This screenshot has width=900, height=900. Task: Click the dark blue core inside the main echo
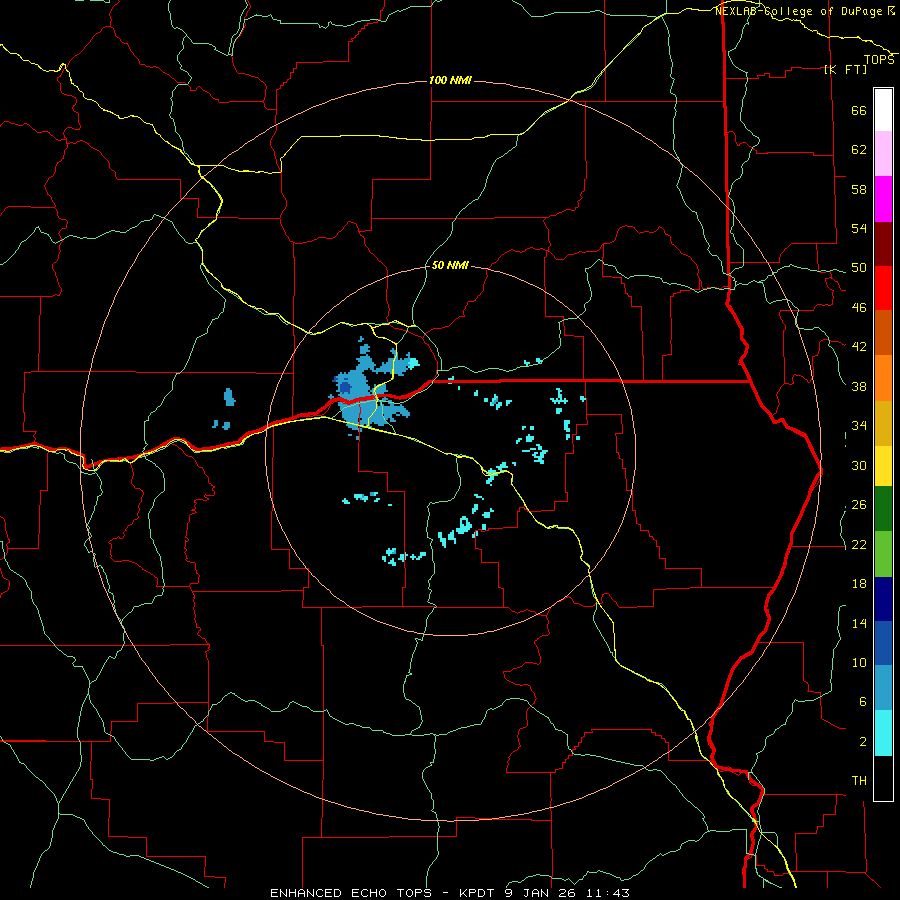point(345,389)
